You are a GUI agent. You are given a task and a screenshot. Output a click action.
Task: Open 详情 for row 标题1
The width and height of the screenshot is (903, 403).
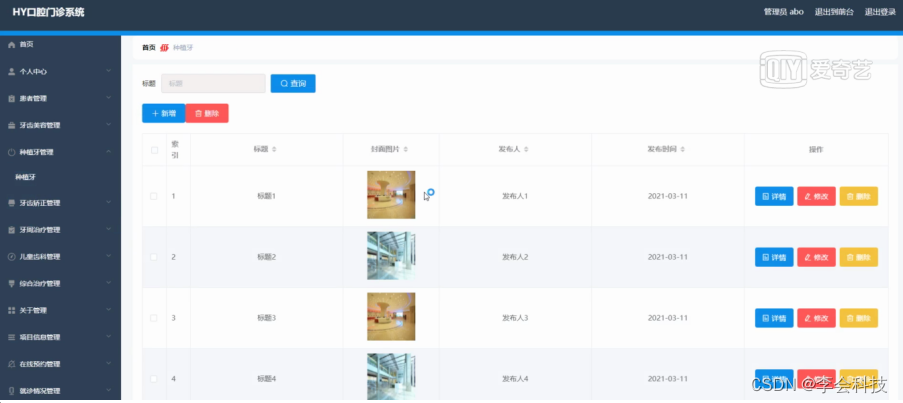point(774,196)
